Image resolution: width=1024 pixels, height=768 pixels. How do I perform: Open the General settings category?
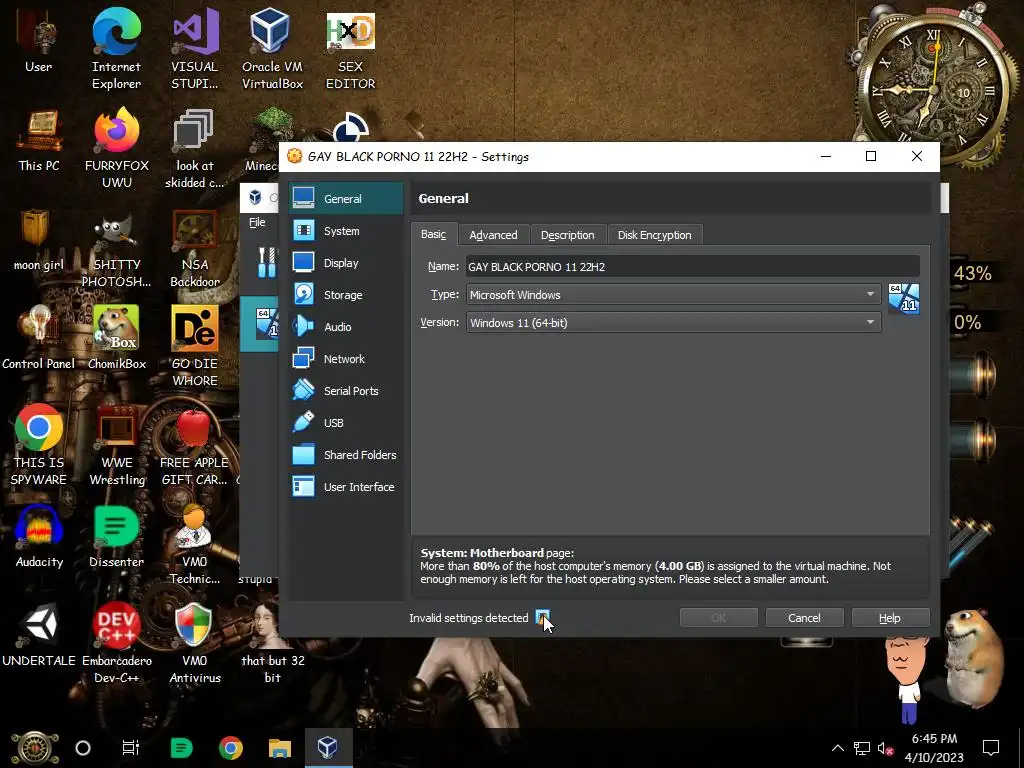pos(346,199)
